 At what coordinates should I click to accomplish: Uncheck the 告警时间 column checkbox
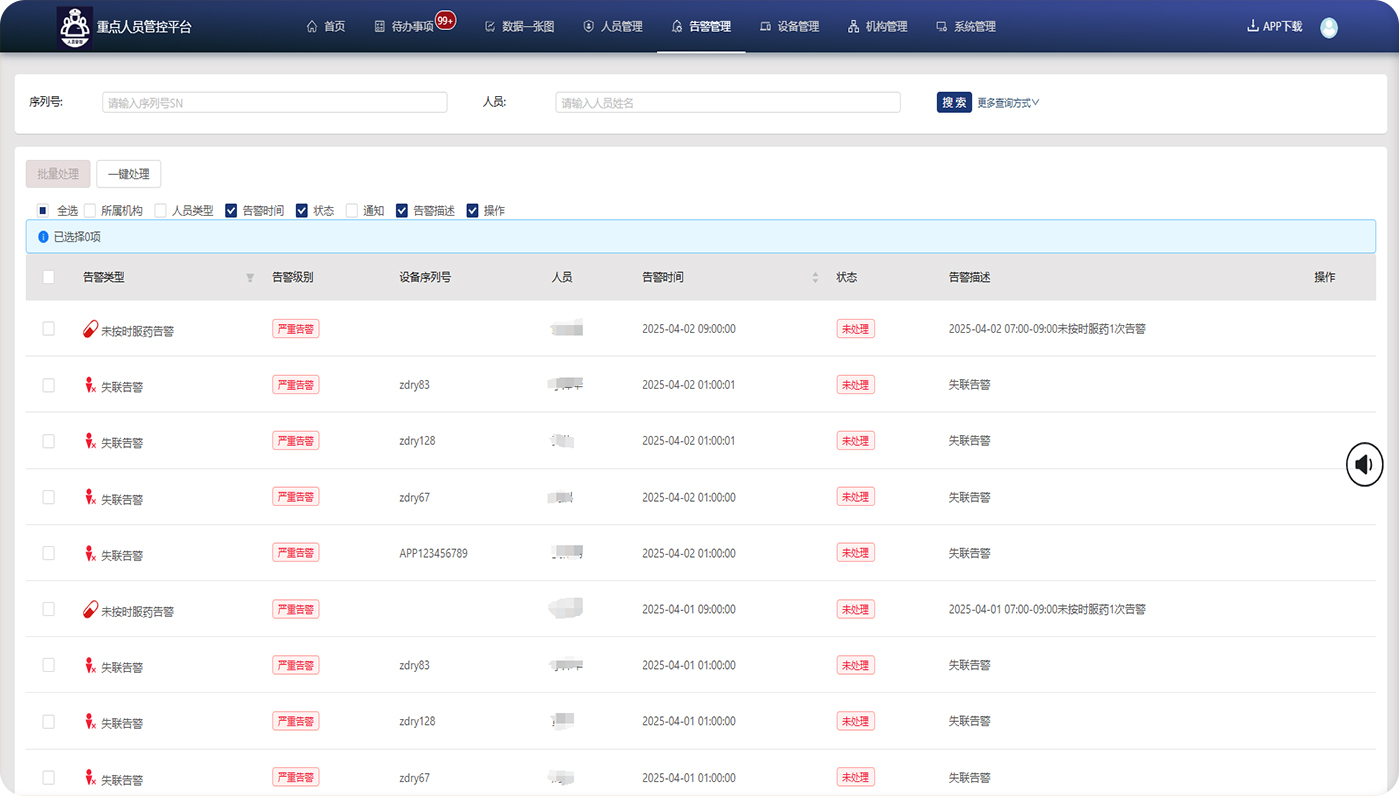231,211
